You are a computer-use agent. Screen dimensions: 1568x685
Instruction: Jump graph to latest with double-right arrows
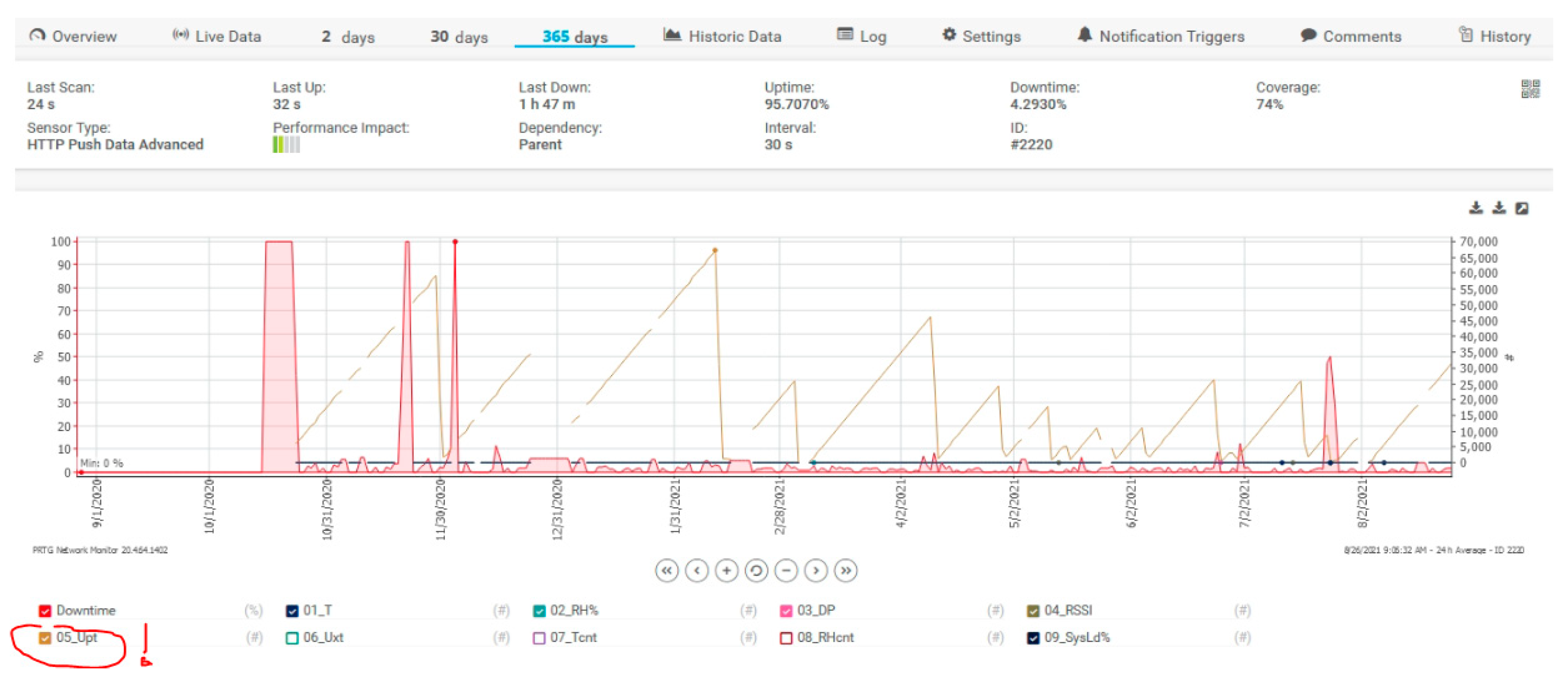coord(846,571)
